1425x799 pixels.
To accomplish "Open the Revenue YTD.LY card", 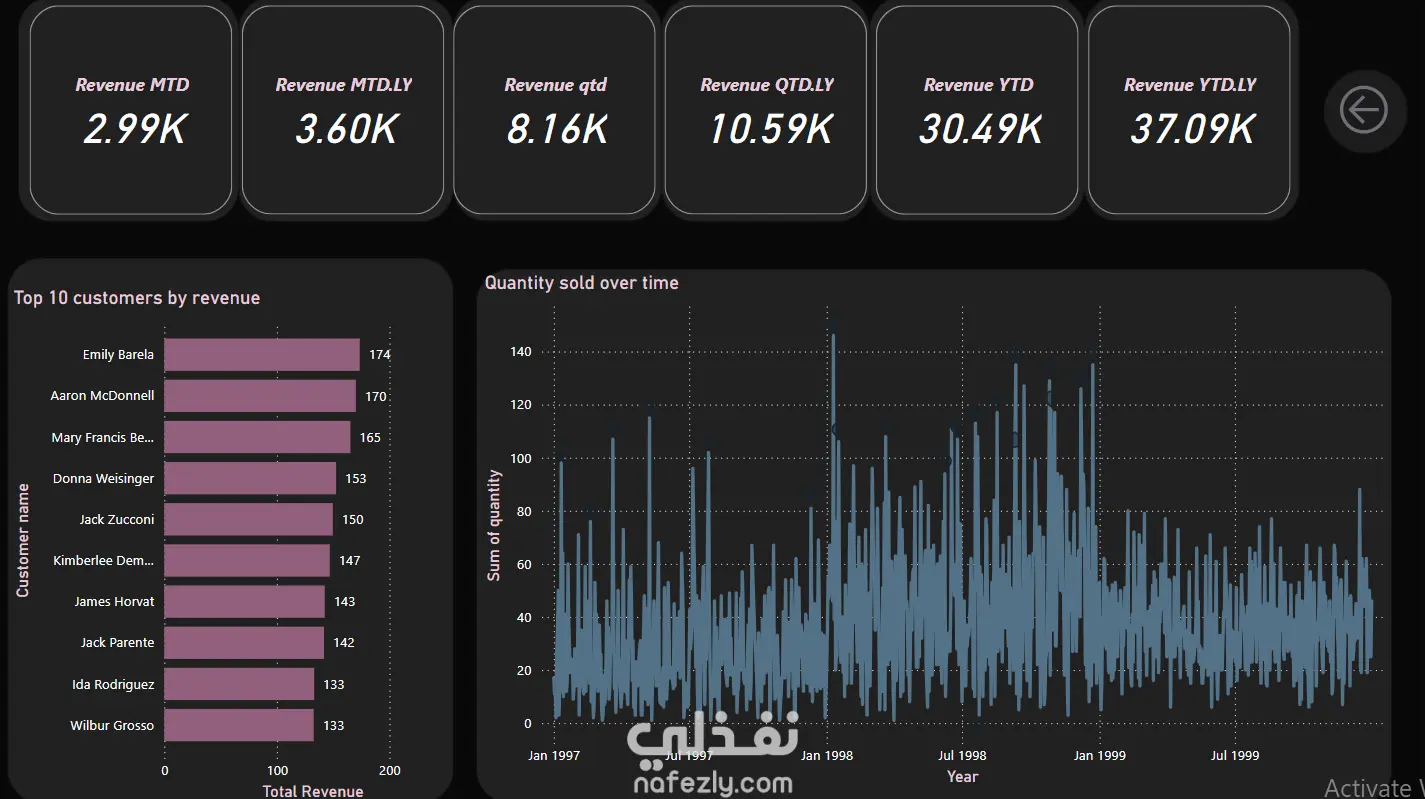I will pos(1189,110).
